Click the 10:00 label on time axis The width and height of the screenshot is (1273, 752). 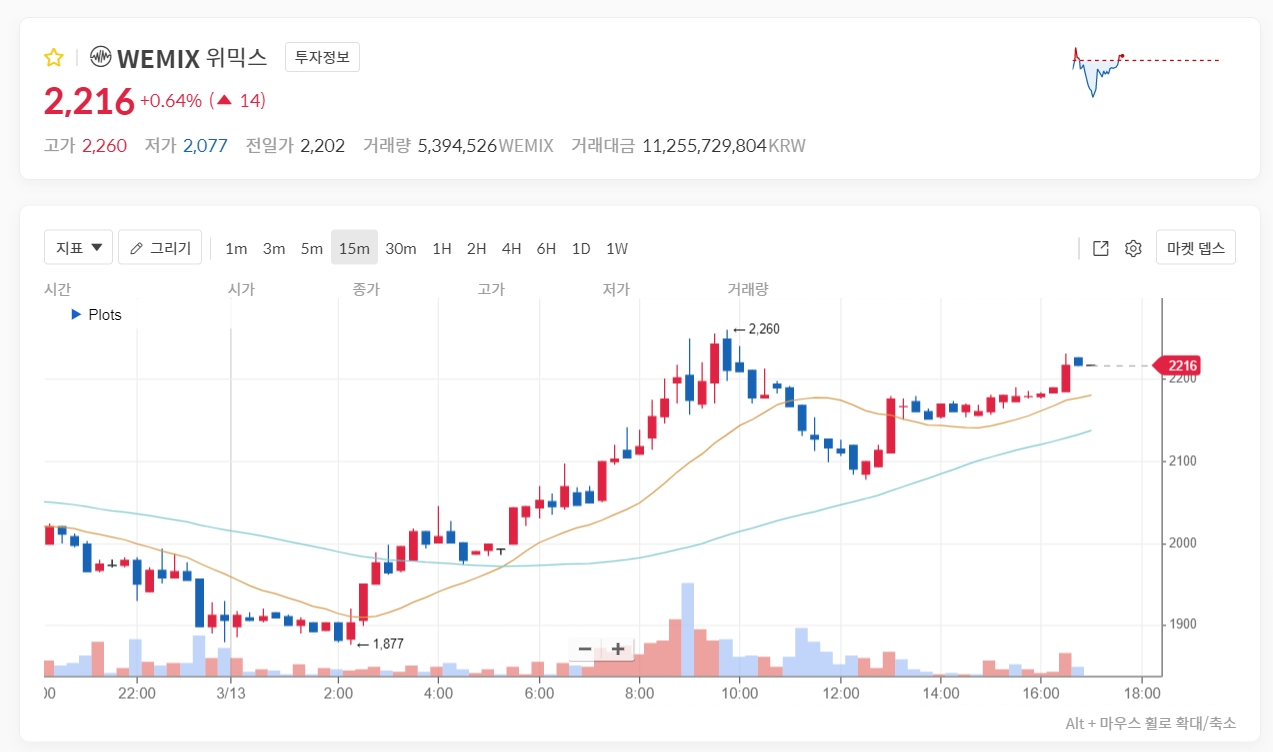(739, 692)
